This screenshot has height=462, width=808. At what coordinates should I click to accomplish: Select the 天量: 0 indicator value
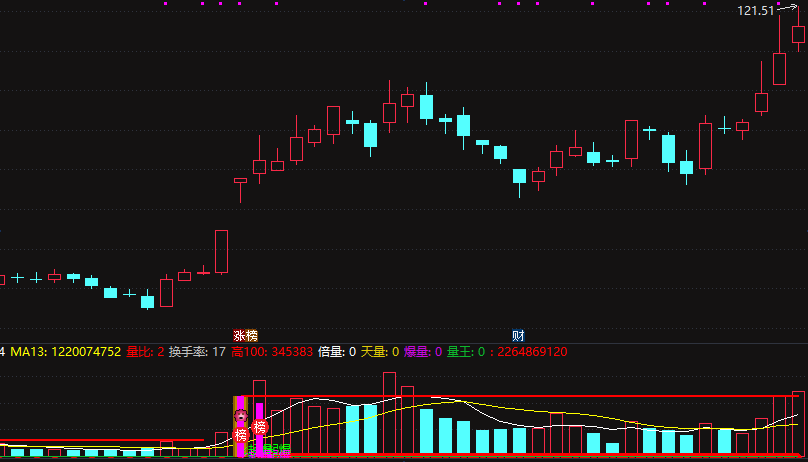coord(380,352)
